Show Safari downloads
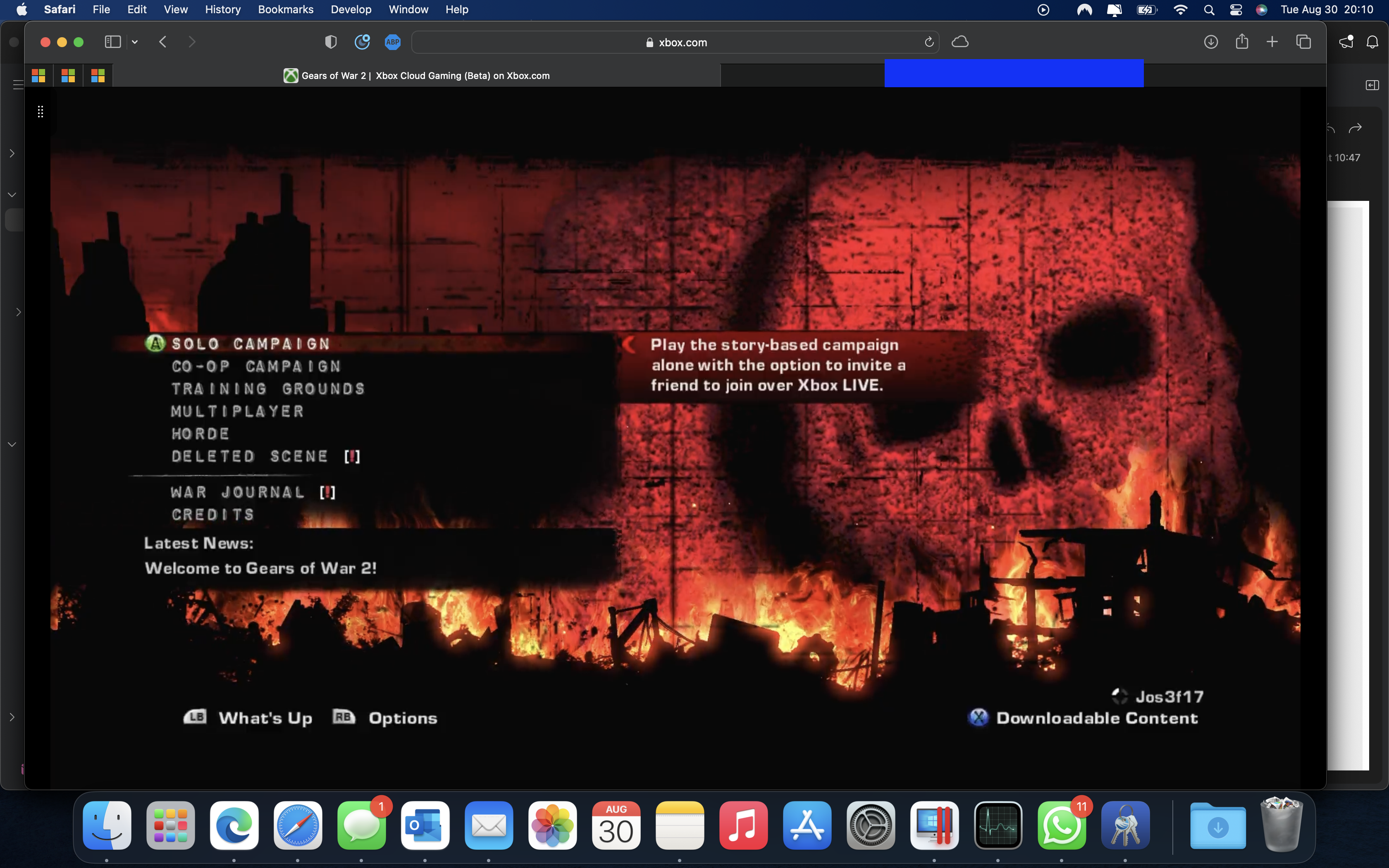The image size is (1389, 868). click(x=1211, y=42)
